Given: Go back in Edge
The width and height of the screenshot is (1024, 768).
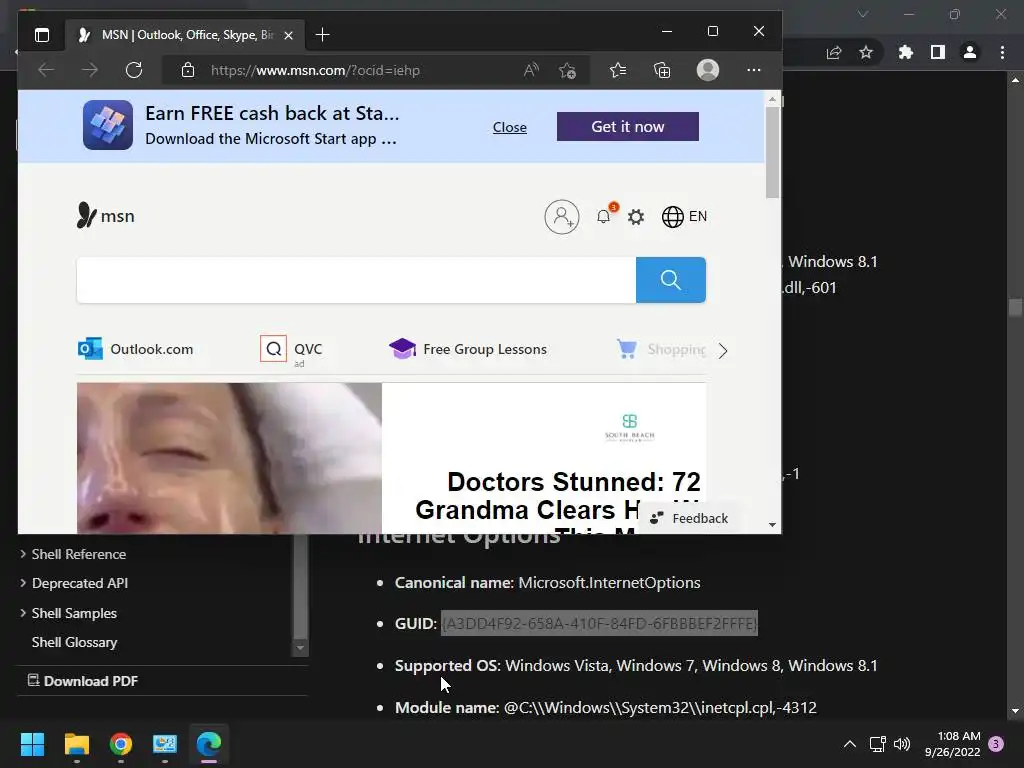Looking at the screenshot, I should [46, 70].
